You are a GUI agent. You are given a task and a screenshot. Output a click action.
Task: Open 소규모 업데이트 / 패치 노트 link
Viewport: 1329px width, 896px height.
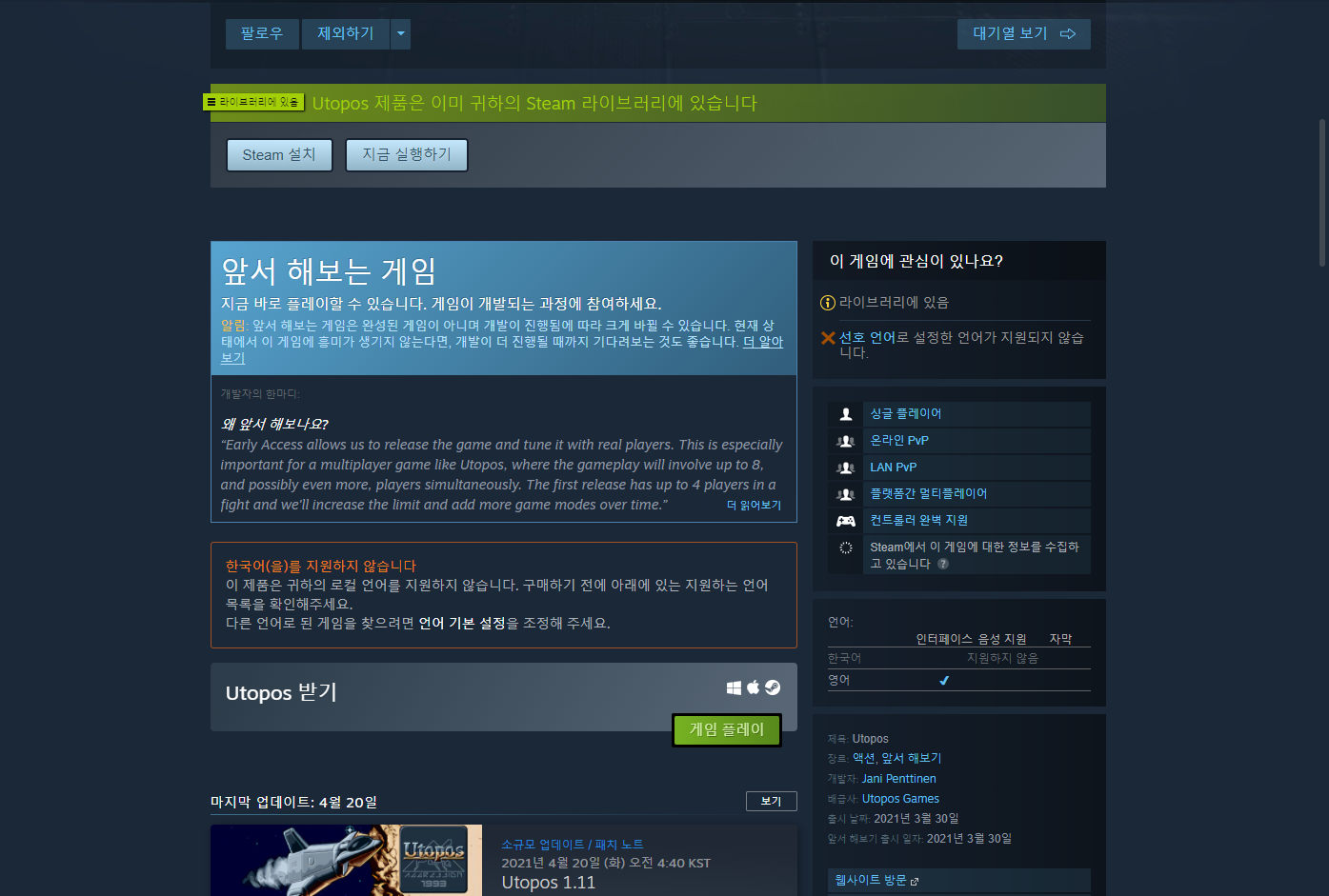coord(573,845)
